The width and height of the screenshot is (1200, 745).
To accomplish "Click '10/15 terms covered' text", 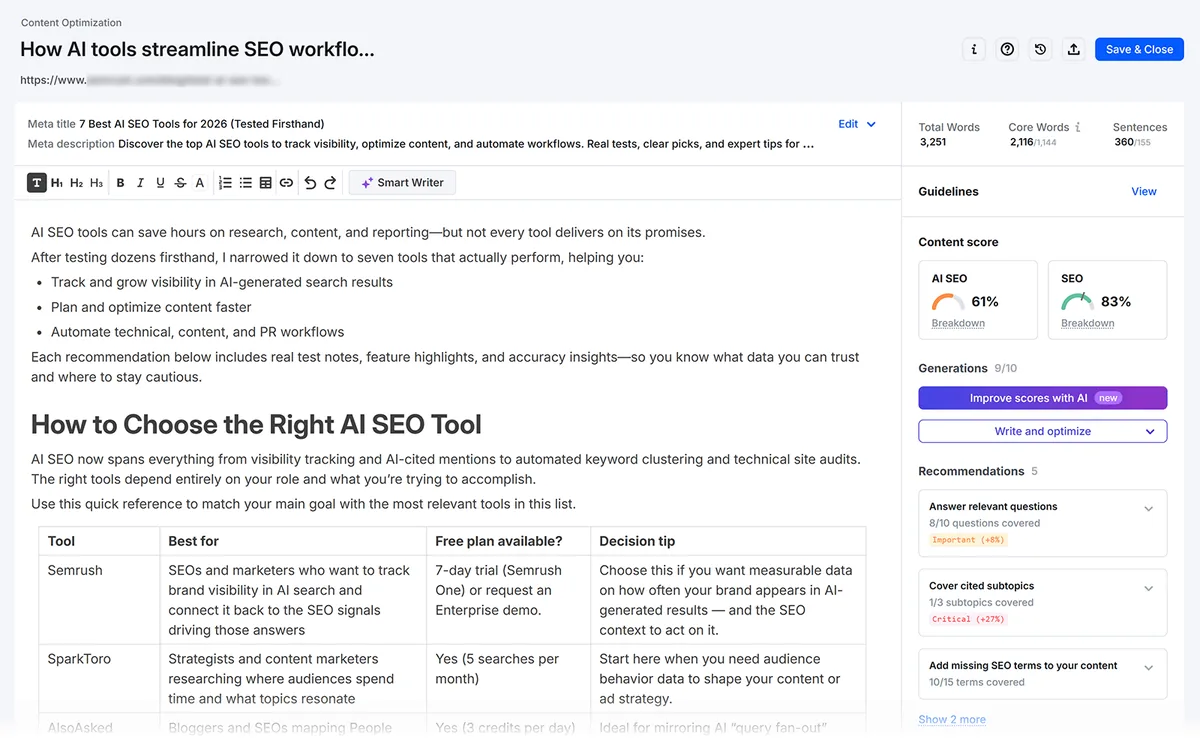I will (x=977, y=682).
